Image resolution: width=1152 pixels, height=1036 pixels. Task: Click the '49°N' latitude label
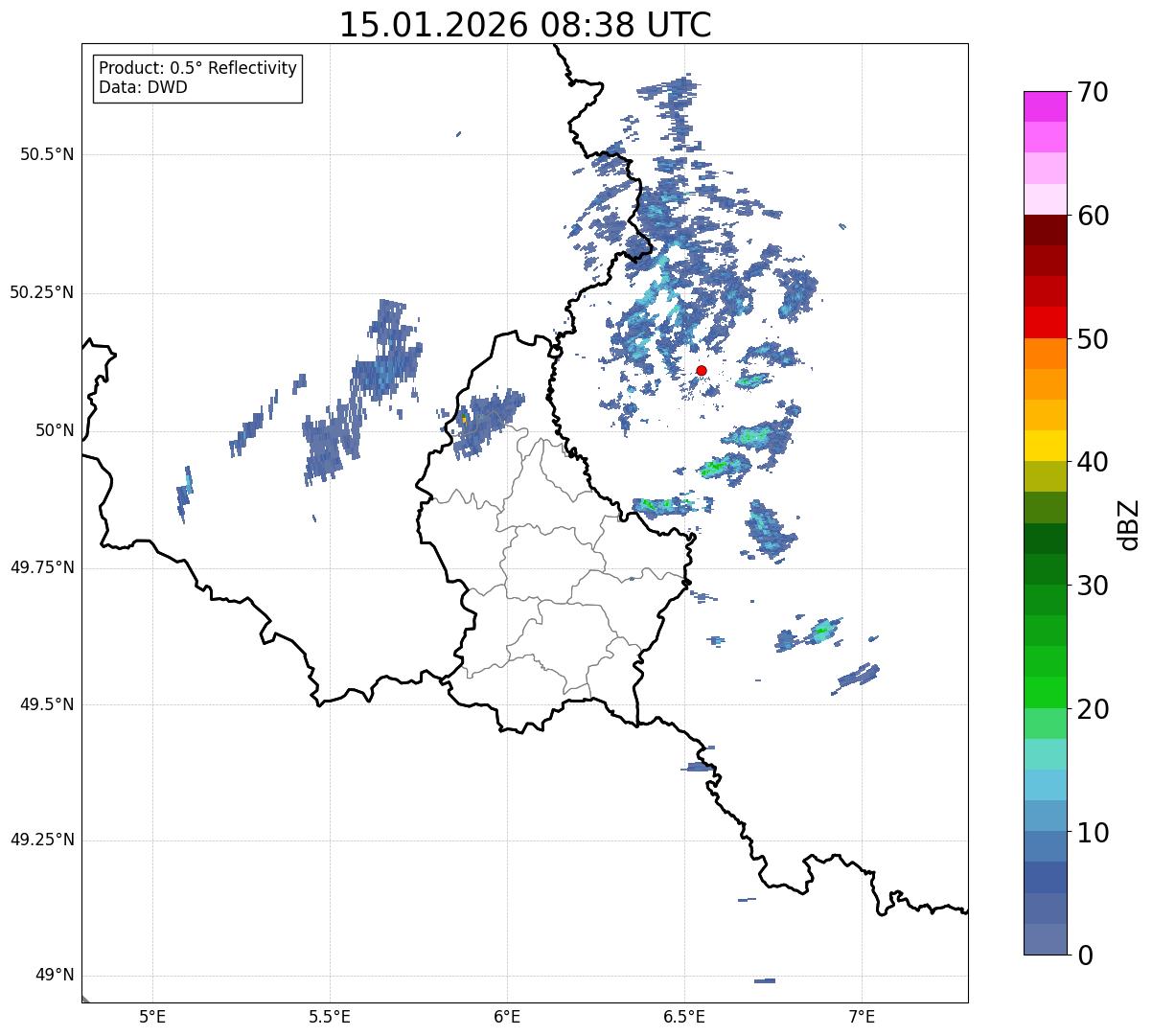click(x=56, y=975)
